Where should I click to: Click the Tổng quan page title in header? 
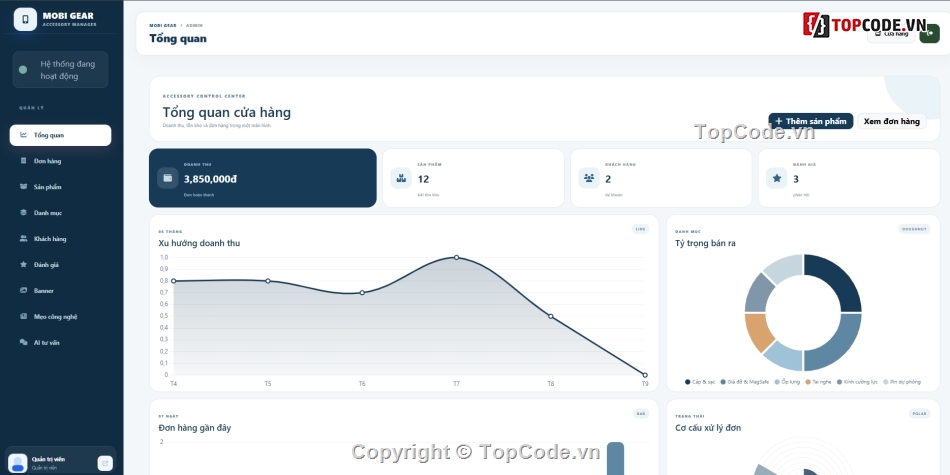point(178,38)
